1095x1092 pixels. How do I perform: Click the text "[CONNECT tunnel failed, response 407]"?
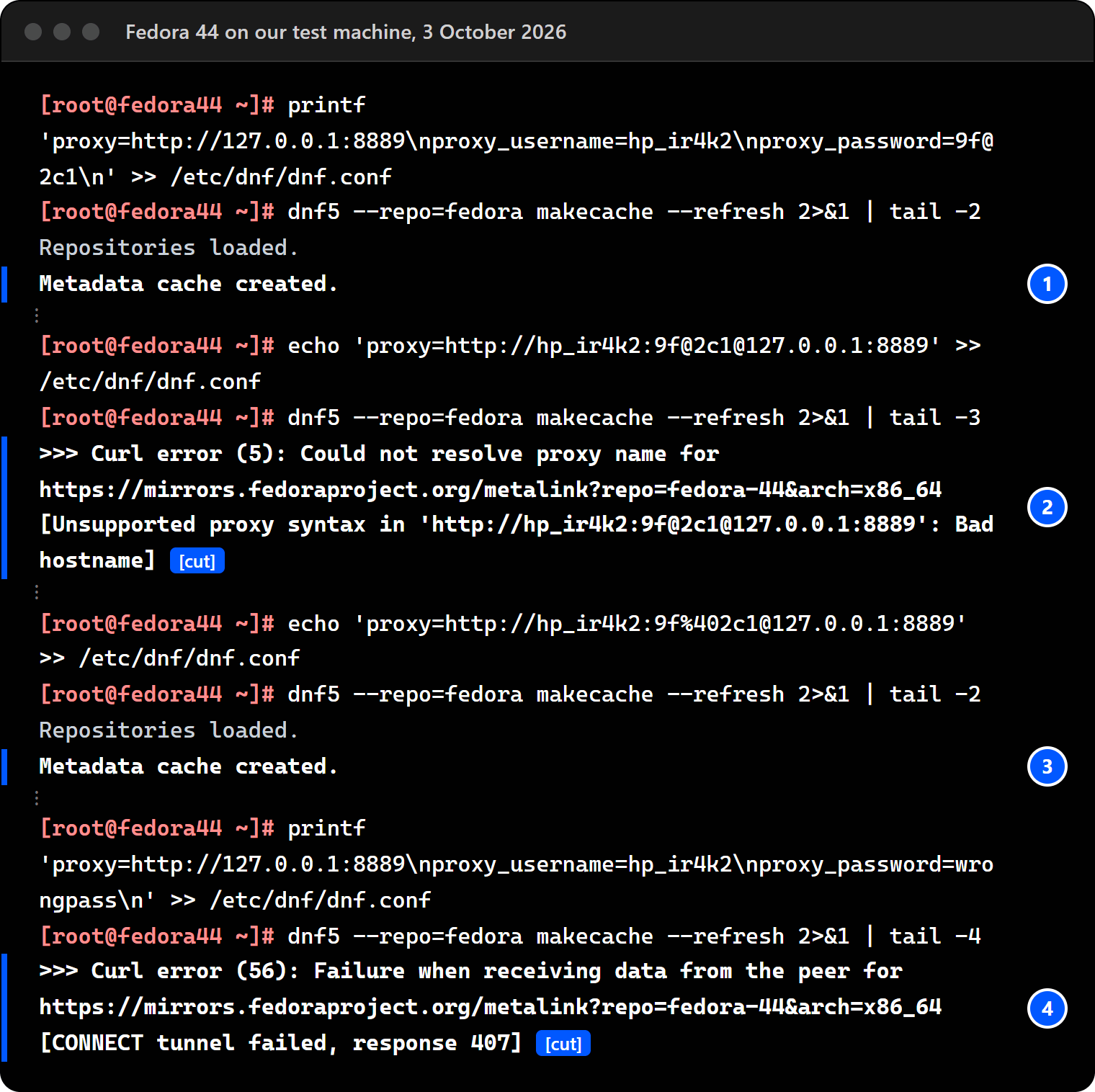point(280,1043)
